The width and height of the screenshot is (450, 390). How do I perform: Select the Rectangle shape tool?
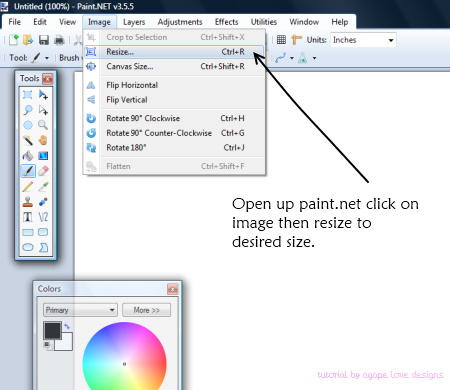[x=28, y=232]
